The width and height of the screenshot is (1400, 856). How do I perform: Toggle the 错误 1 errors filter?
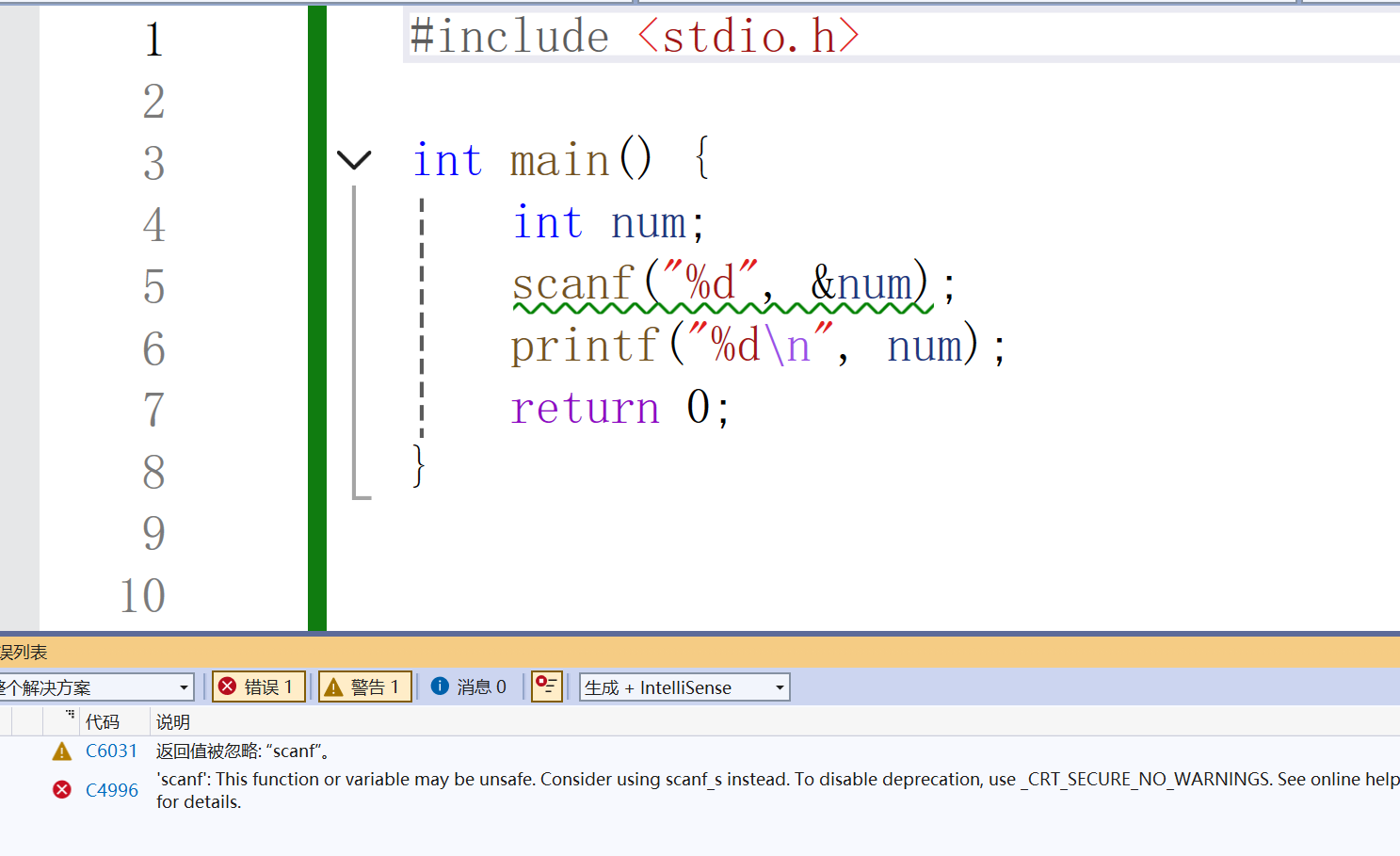(x=258, y=686)
